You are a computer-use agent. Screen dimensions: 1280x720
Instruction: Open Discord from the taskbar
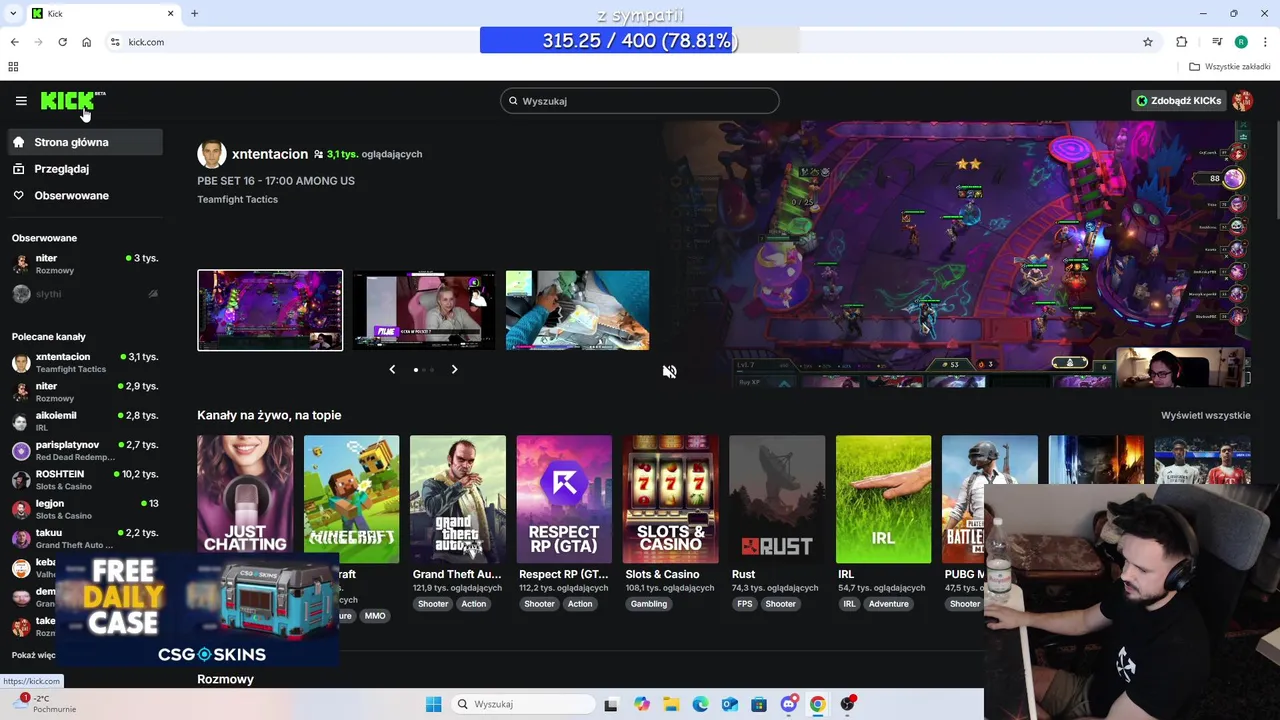(789, 704)
